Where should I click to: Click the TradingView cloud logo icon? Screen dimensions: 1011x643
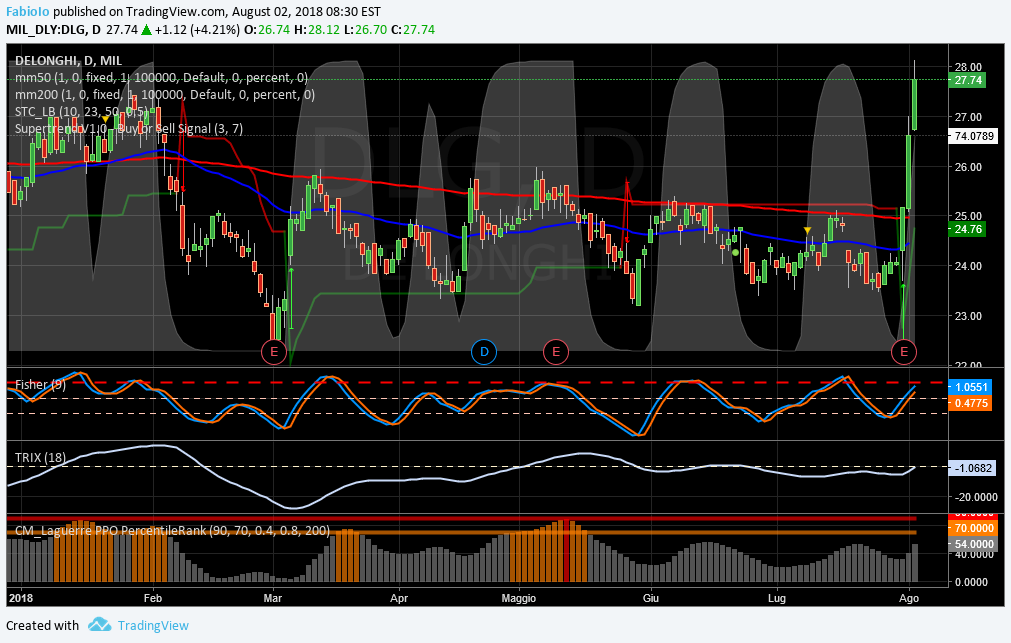pyautogui.click(x=99, y=624)
